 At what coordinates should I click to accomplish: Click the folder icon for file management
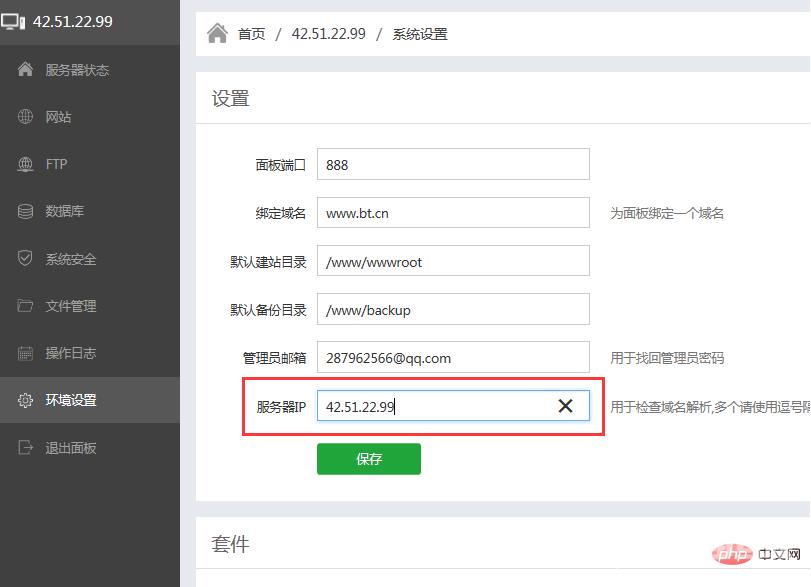click(x=26, y=306)
